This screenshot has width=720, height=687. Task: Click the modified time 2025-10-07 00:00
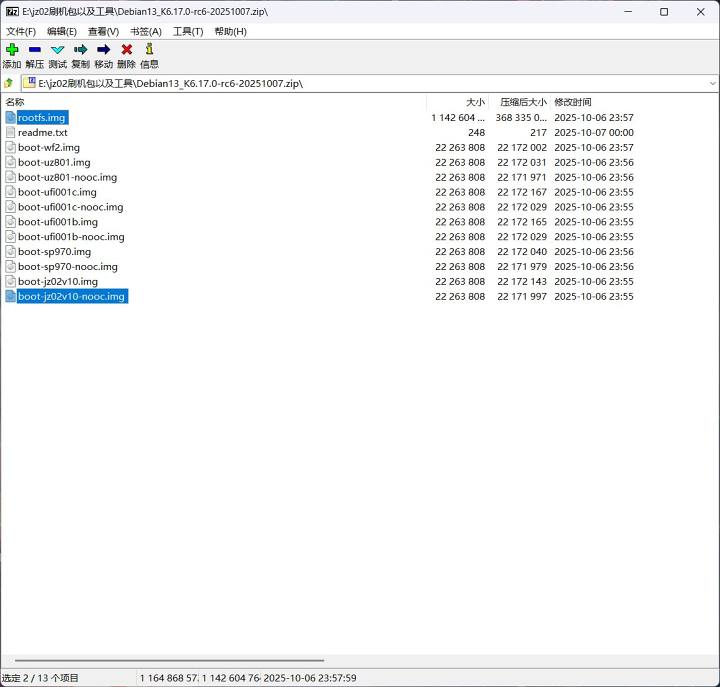(x=594, y=133)
